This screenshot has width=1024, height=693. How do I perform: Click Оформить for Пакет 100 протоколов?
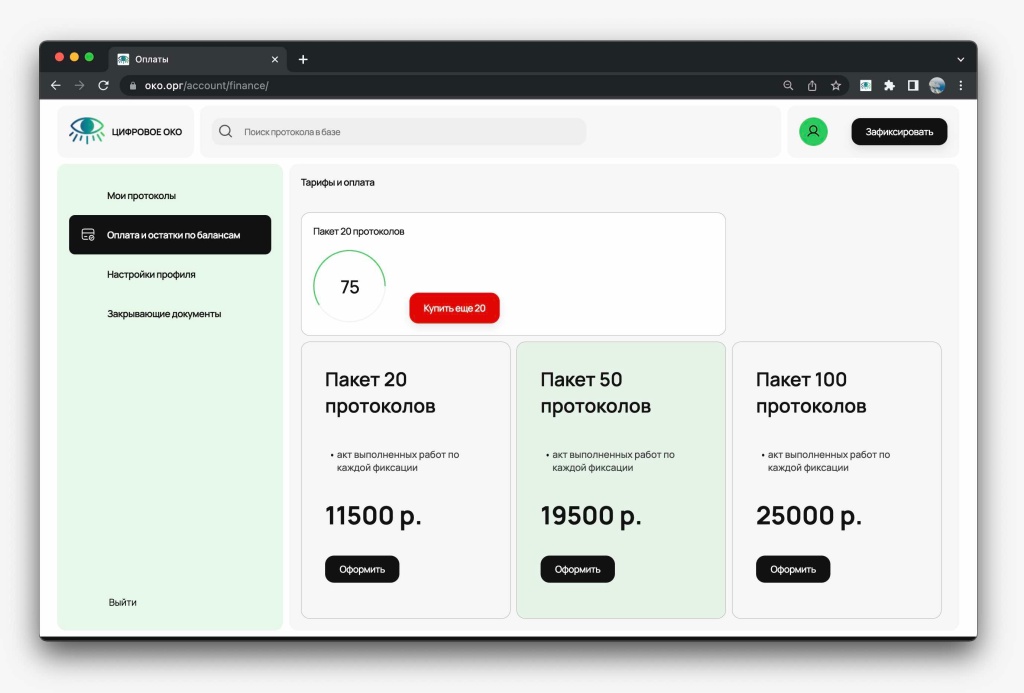point(793,569)
